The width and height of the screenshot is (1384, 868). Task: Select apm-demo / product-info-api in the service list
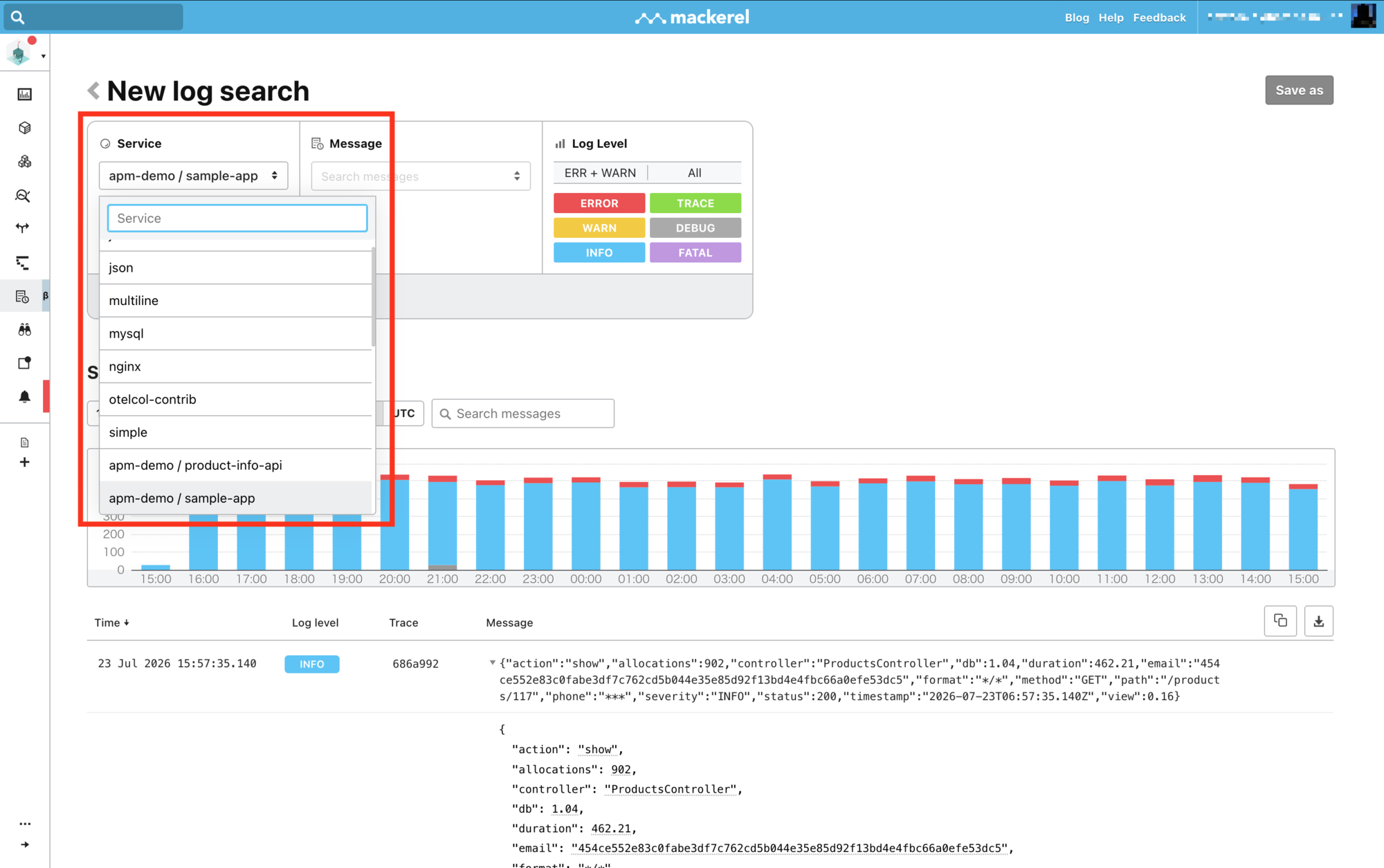coord(235,465)
